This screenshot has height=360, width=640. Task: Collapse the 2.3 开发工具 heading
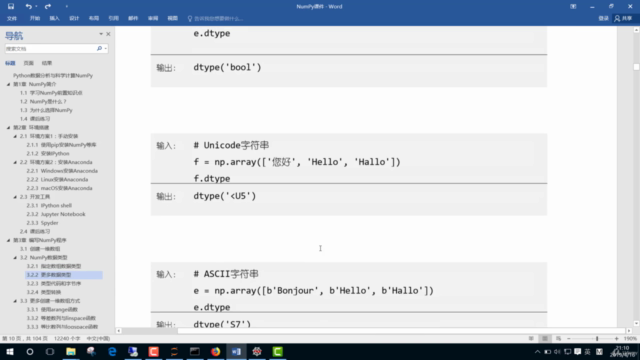(15, 197)
